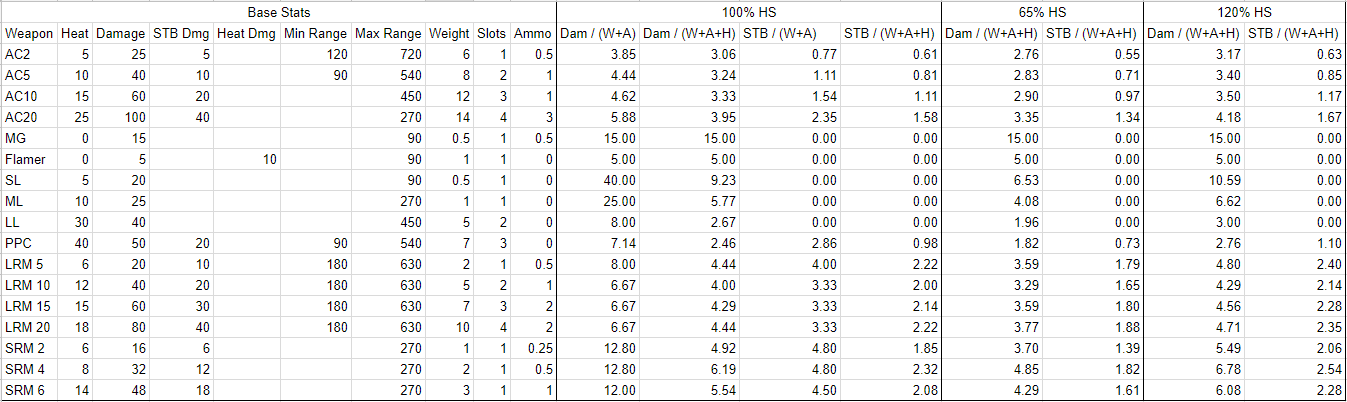This screenshot has width=1347, height=402.
Task: Select the STB Dmg column header
Action: 181,33
